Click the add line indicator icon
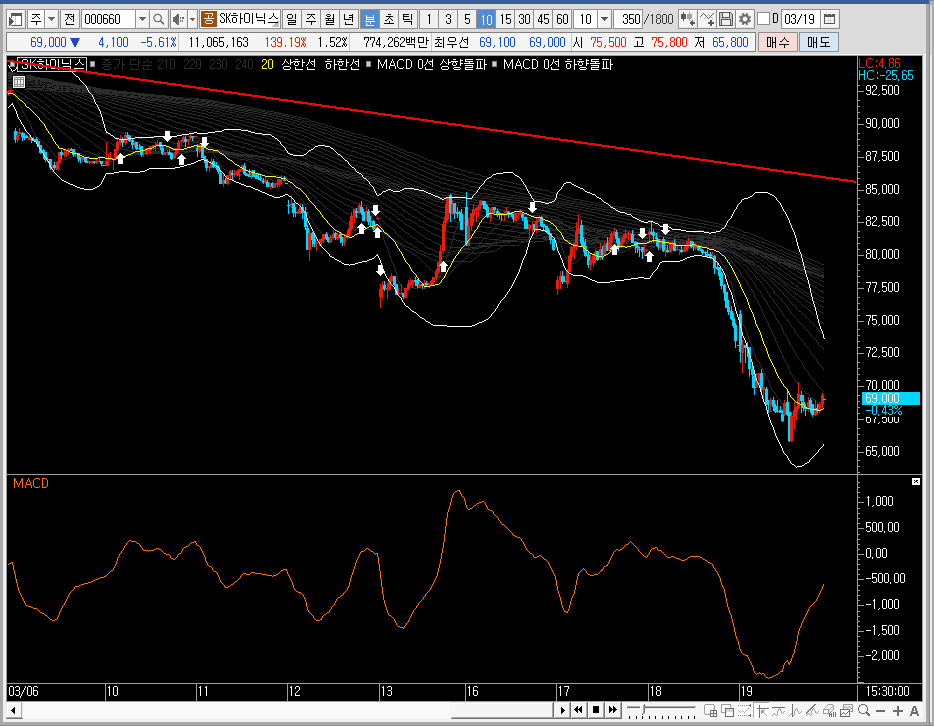The width and height of the screenshot is (934, 726). tap(706, 20)
